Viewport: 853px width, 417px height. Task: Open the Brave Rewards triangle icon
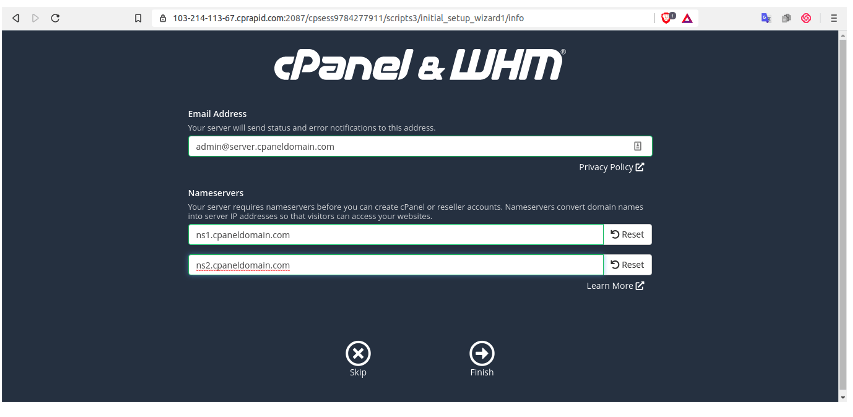pos(687,18)
